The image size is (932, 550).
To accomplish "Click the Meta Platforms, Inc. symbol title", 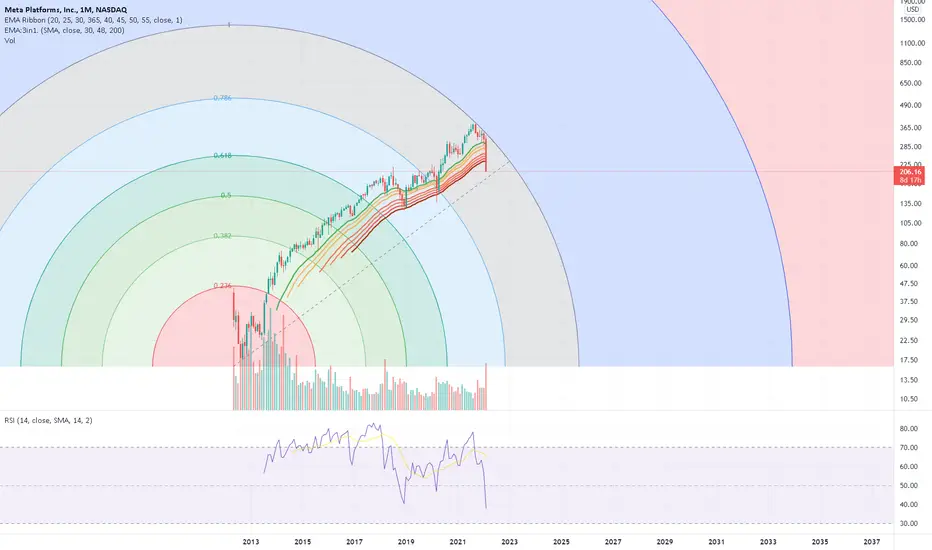I will pyautogui.click(x=65, y=10).
